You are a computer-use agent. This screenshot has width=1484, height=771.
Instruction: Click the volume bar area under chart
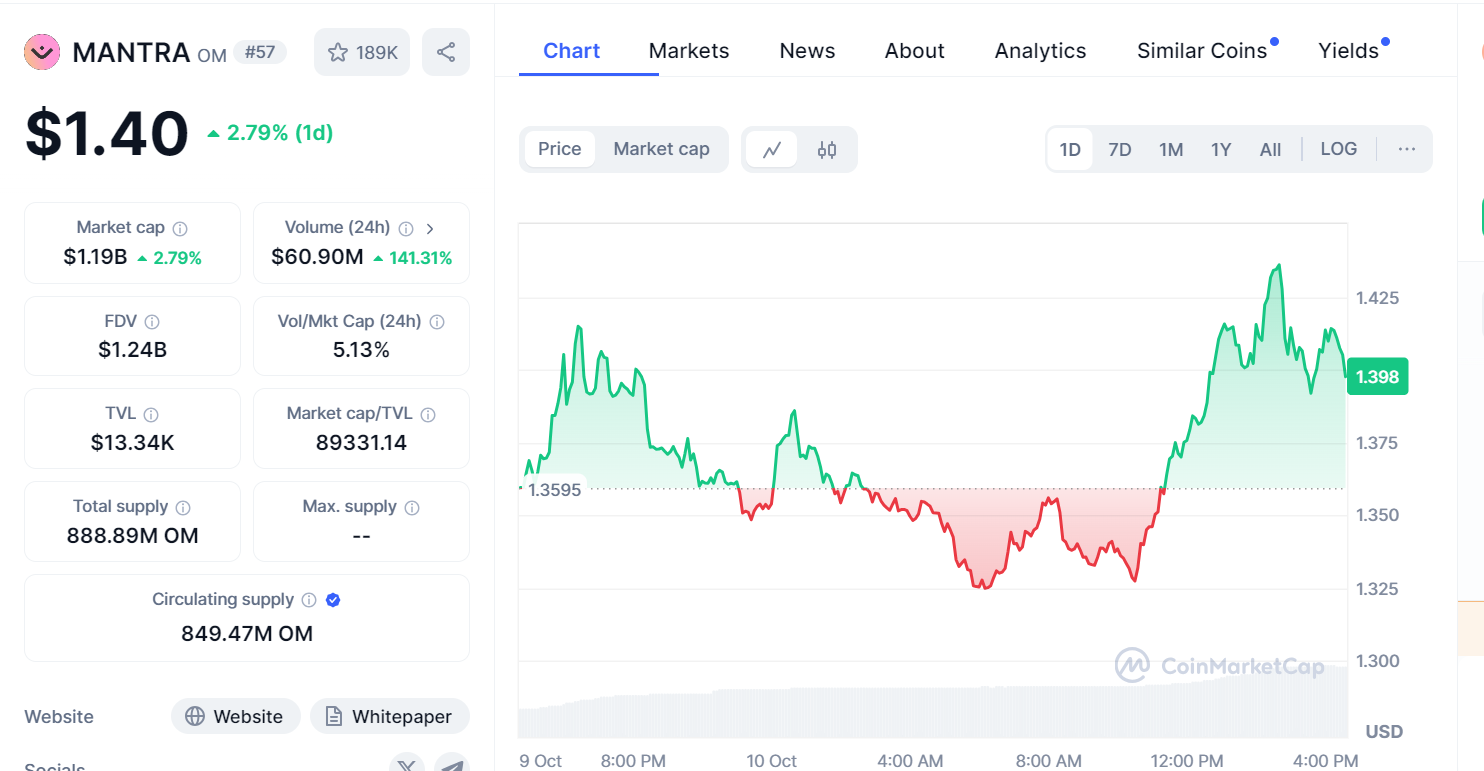930,712
